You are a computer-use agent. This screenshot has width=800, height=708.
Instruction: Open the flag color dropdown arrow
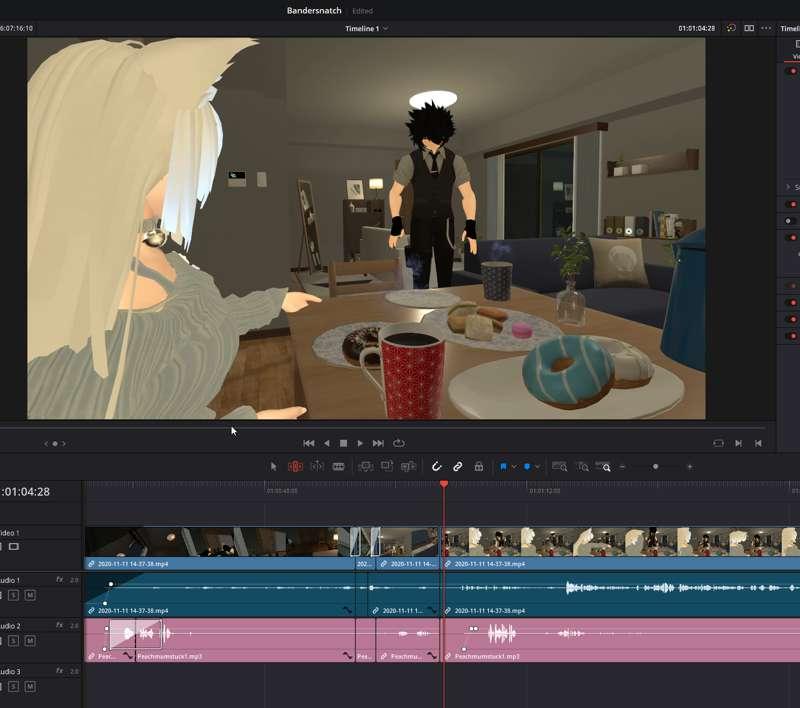point(514,467)
